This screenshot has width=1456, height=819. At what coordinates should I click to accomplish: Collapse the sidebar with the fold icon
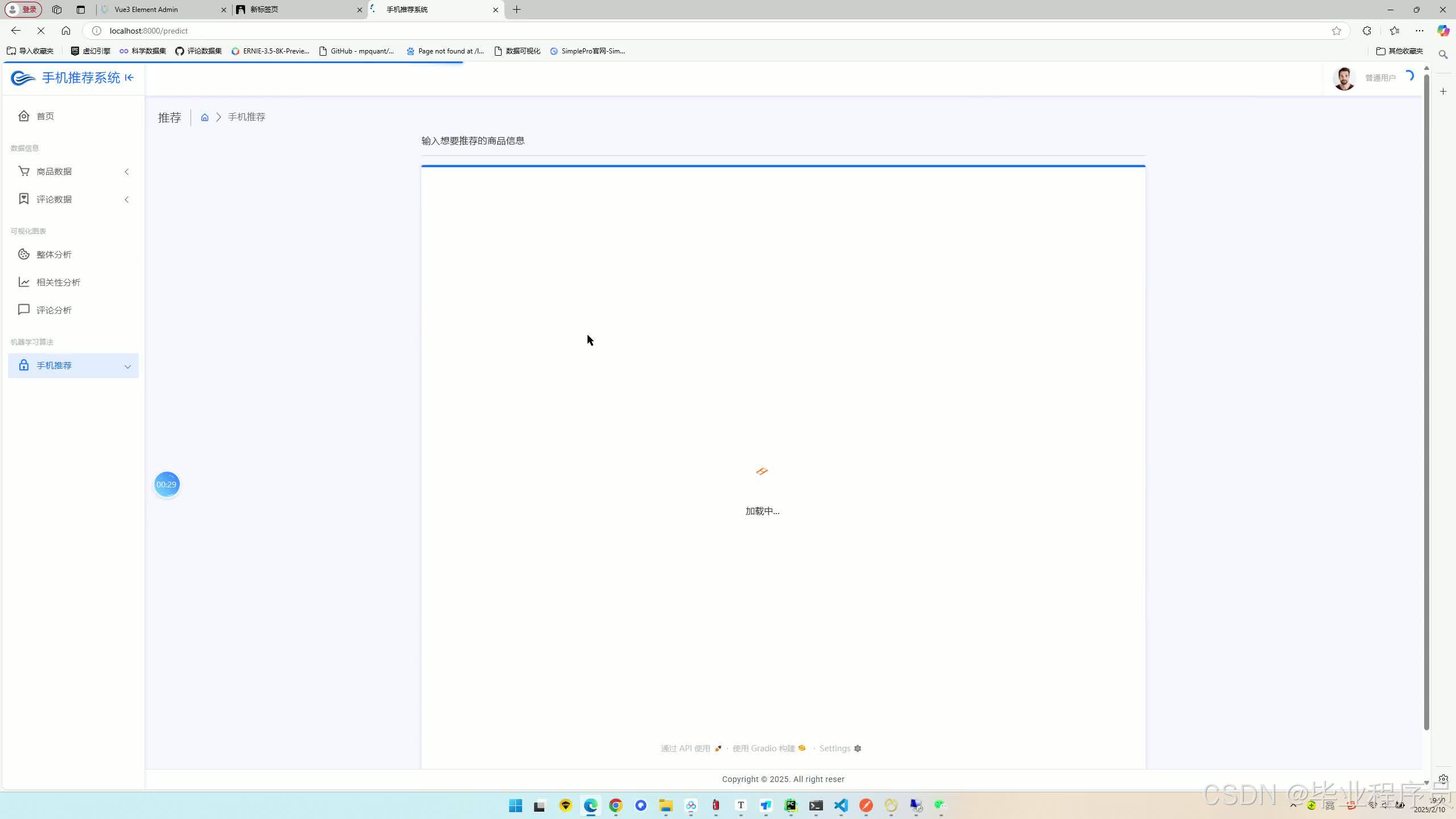click(129, 78)
